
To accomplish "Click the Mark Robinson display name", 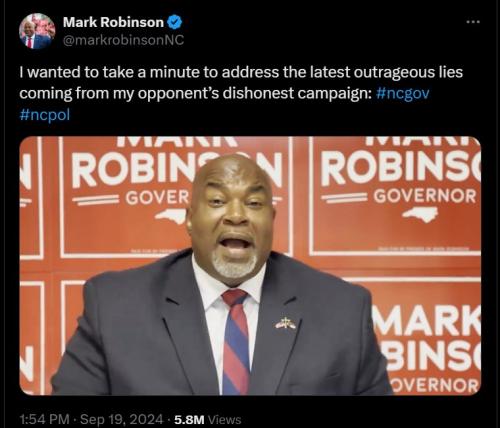I will pyautogui.click(x=113, y=22).
